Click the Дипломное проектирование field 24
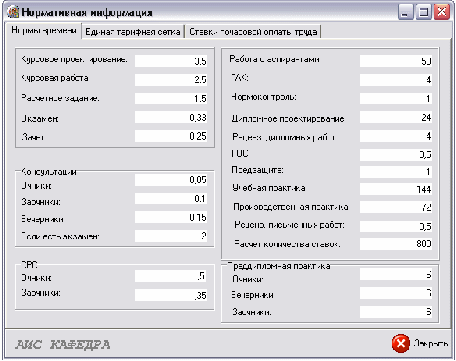The width and height of the screenshot is (456, 361). [396, 117]
